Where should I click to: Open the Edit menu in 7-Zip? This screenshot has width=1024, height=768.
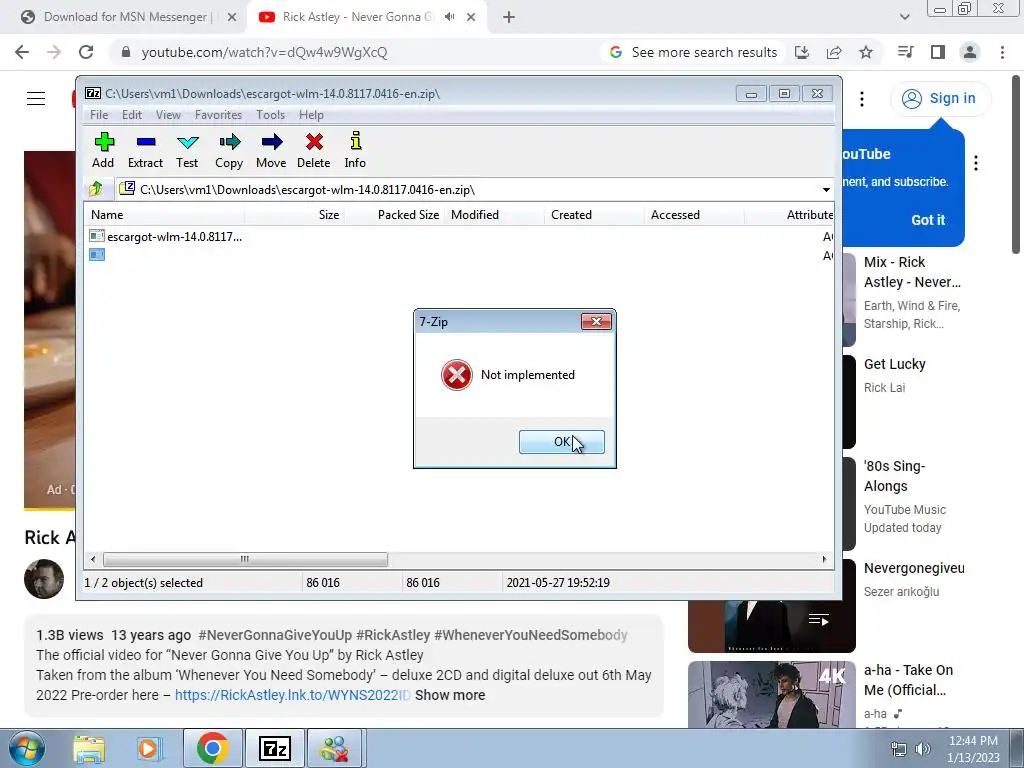tap(132, 115)
